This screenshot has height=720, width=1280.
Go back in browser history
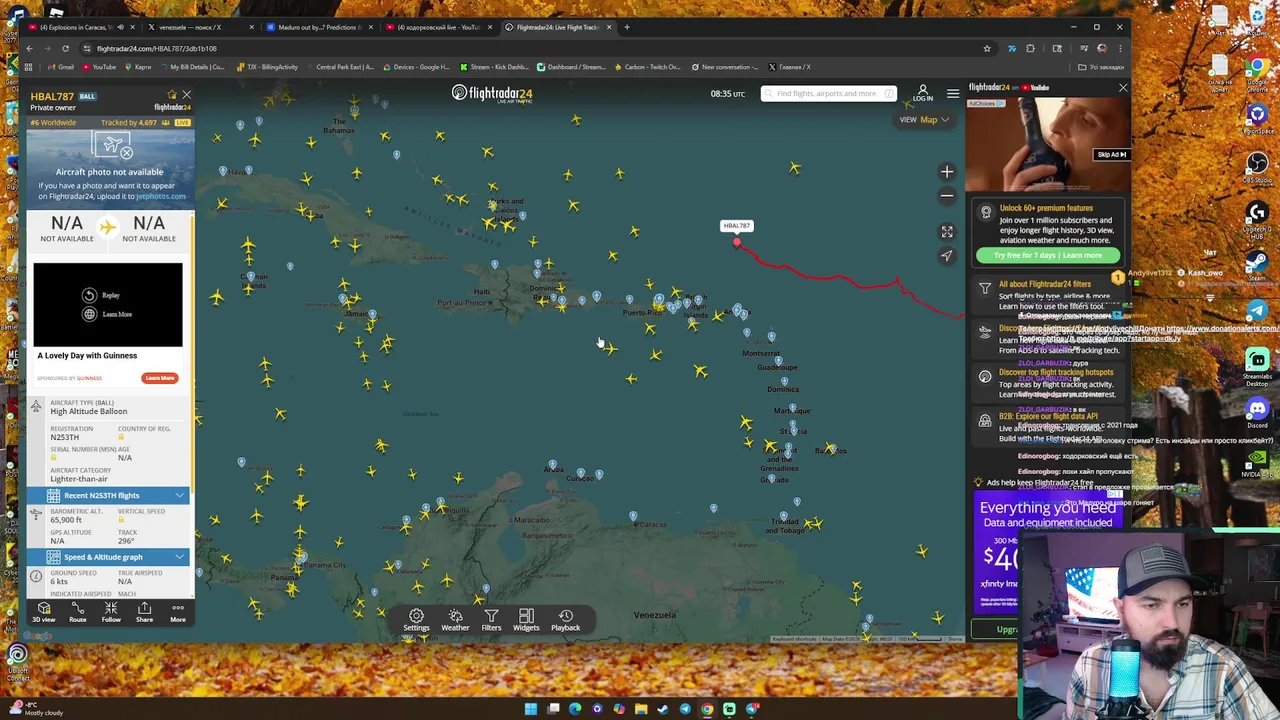30,48
